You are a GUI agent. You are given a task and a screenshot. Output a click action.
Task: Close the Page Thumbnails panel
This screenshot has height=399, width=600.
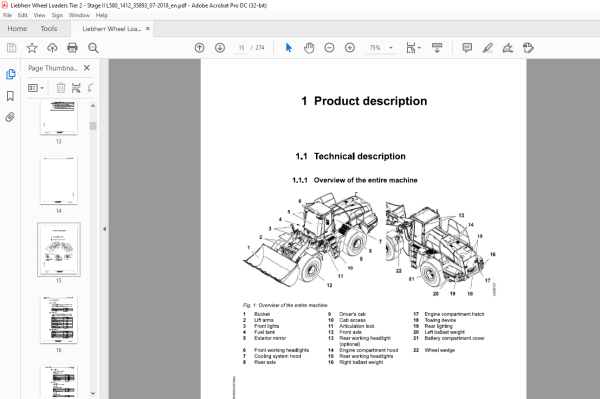(87, 68)
